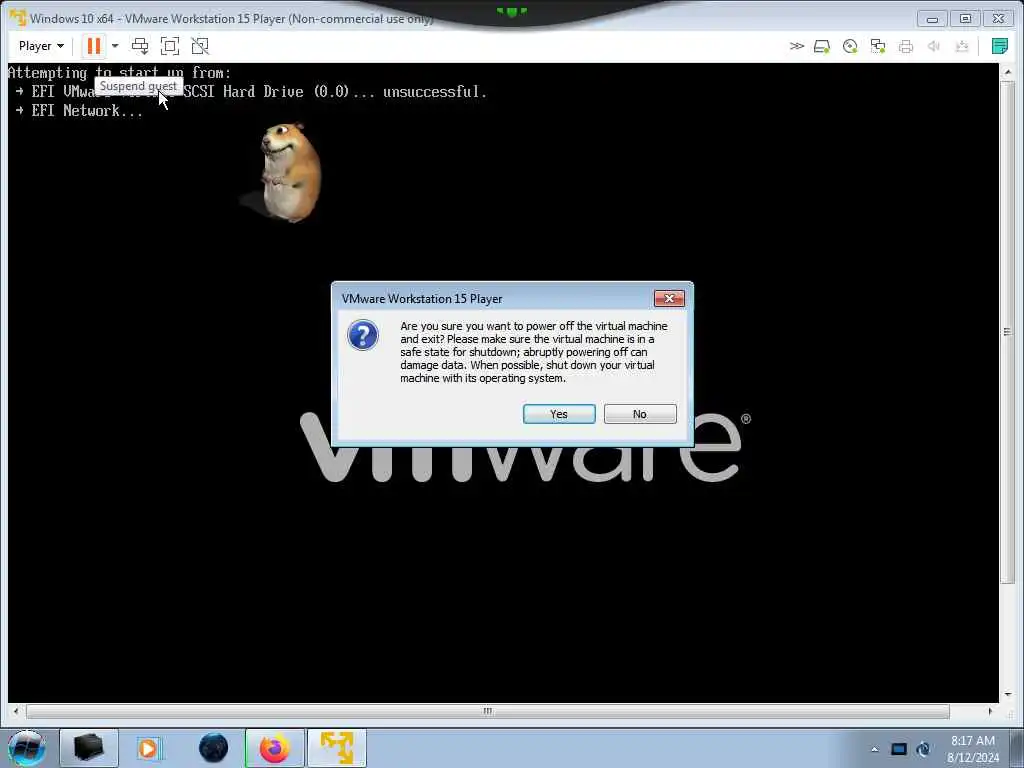Confirm power off with Yes button

tap(559, 414)
